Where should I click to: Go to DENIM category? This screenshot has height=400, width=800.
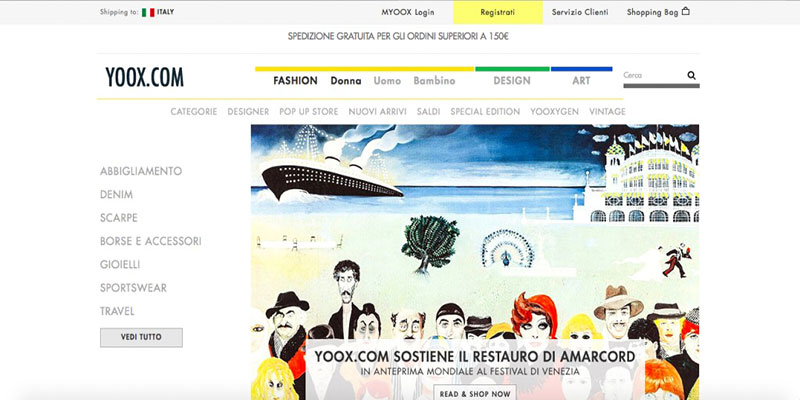point(116,194)
